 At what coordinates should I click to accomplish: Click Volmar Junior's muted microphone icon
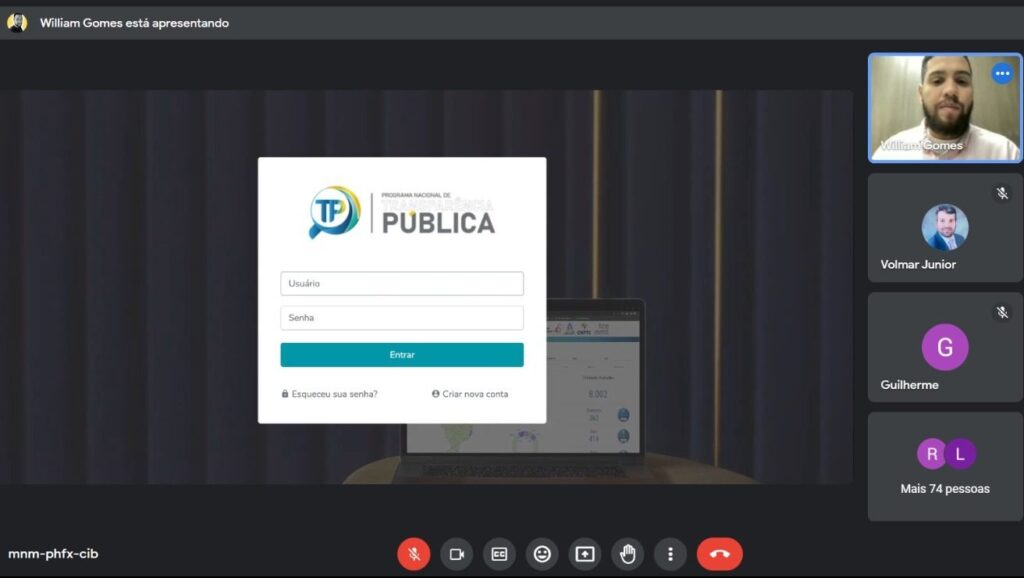pos(1002,193)
